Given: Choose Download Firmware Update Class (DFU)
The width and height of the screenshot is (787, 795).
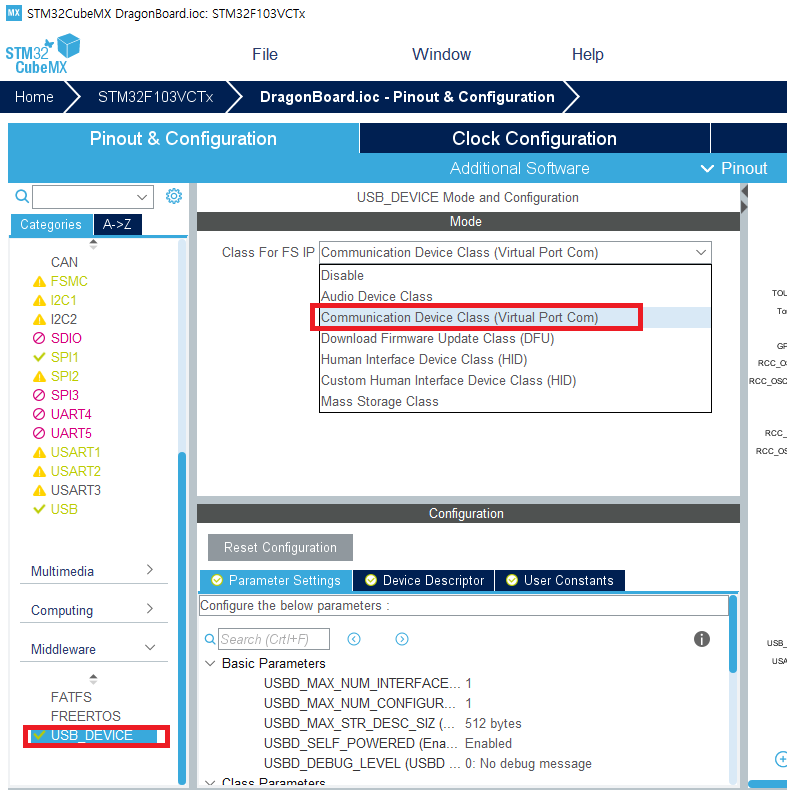Looking at the screenshot, I should [x=515, y=338].
